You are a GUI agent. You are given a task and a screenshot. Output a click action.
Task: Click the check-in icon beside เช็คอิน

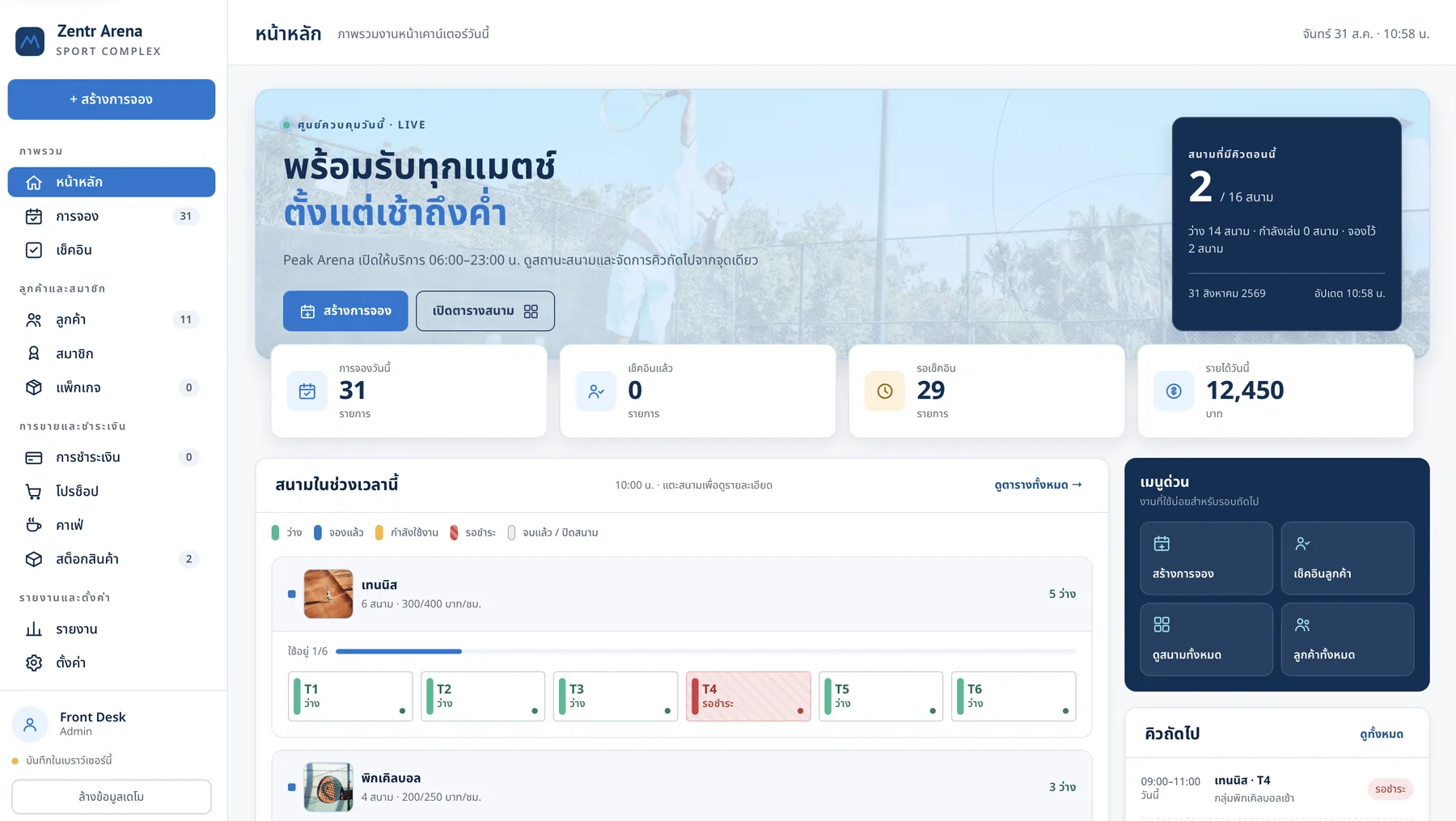[34, 250]
